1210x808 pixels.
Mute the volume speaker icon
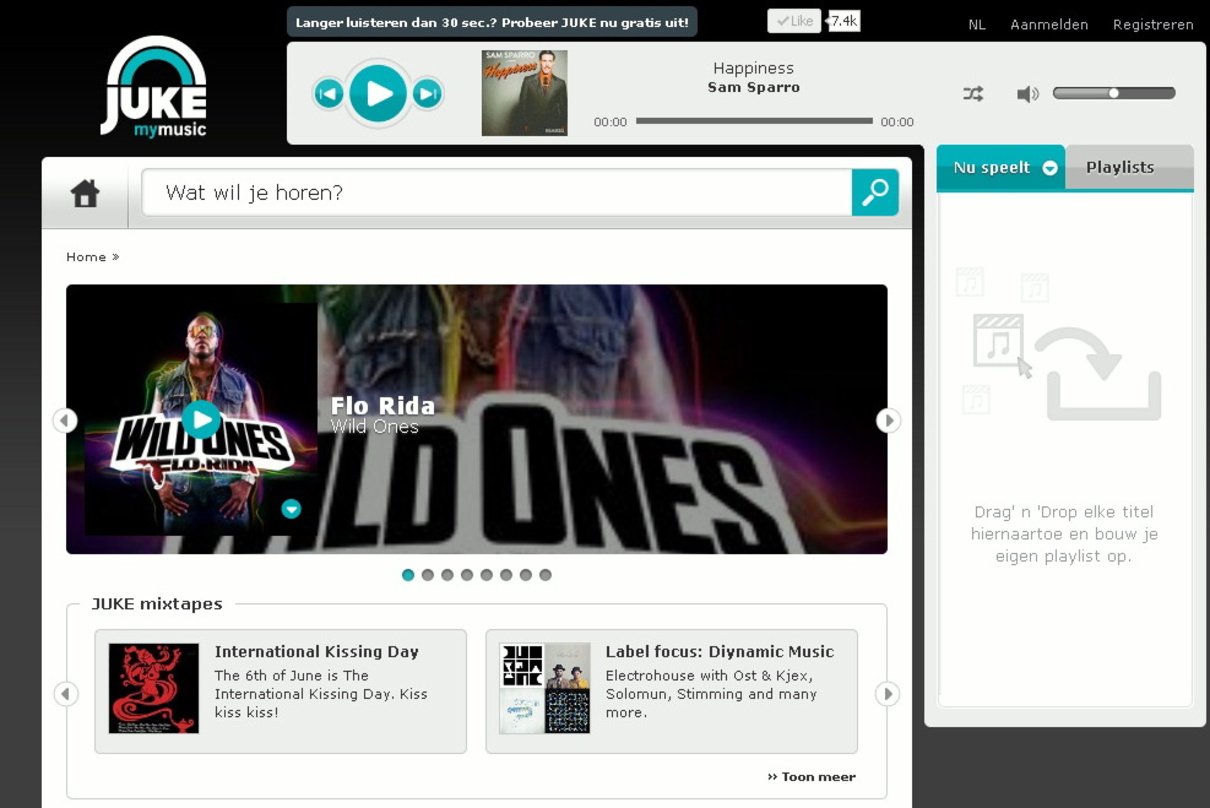pyautogui.click(x=1027, y=94)
